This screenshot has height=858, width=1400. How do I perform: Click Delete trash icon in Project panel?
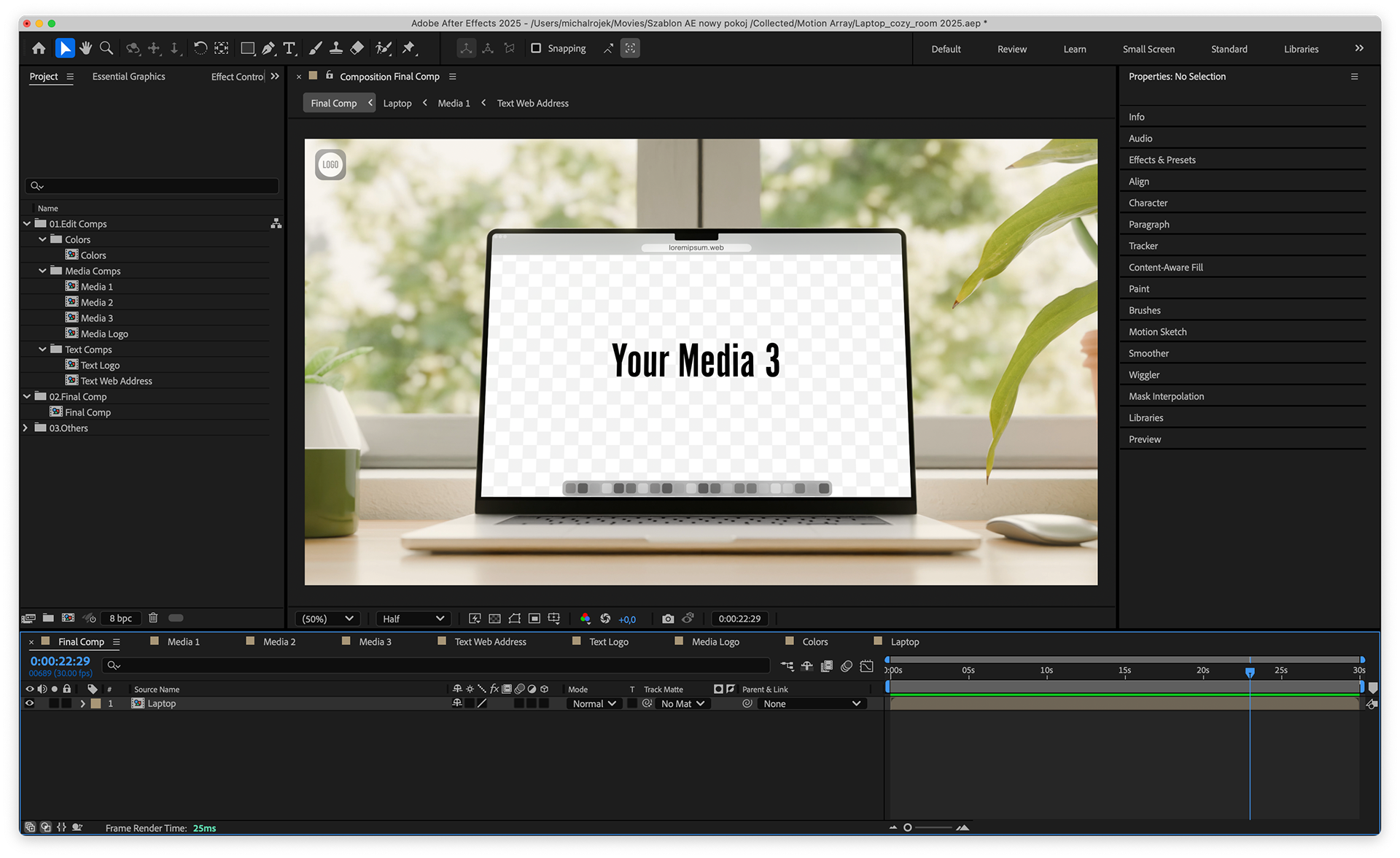[153, 618]
